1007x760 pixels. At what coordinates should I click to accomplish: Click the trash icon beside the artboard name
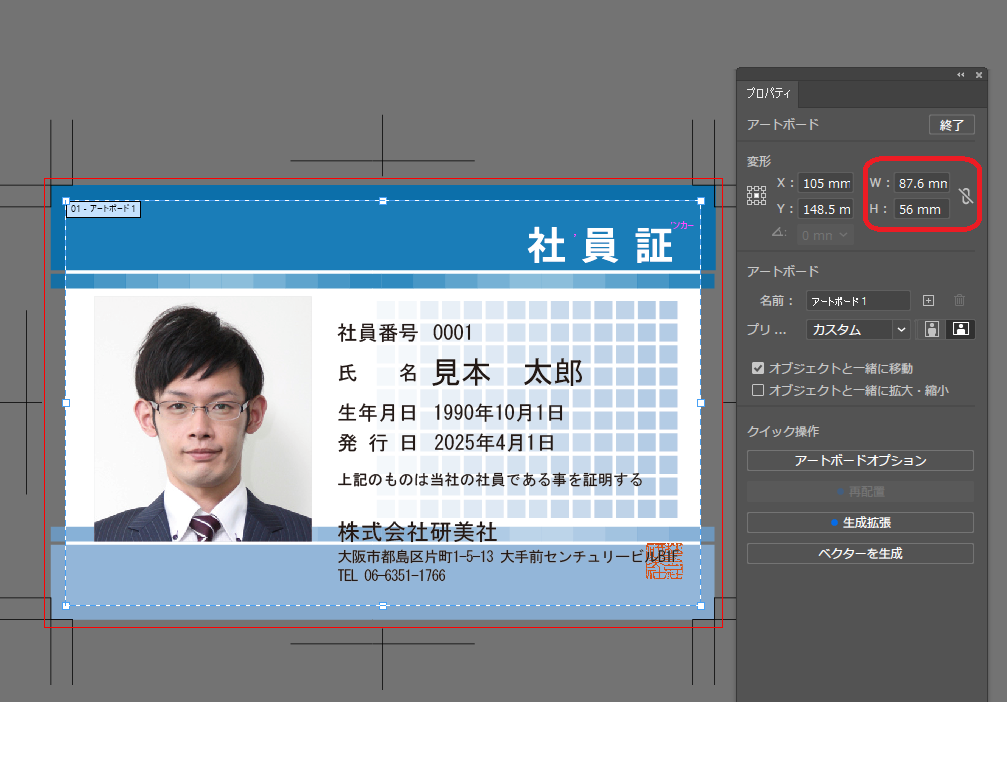(x=959, y=300)
